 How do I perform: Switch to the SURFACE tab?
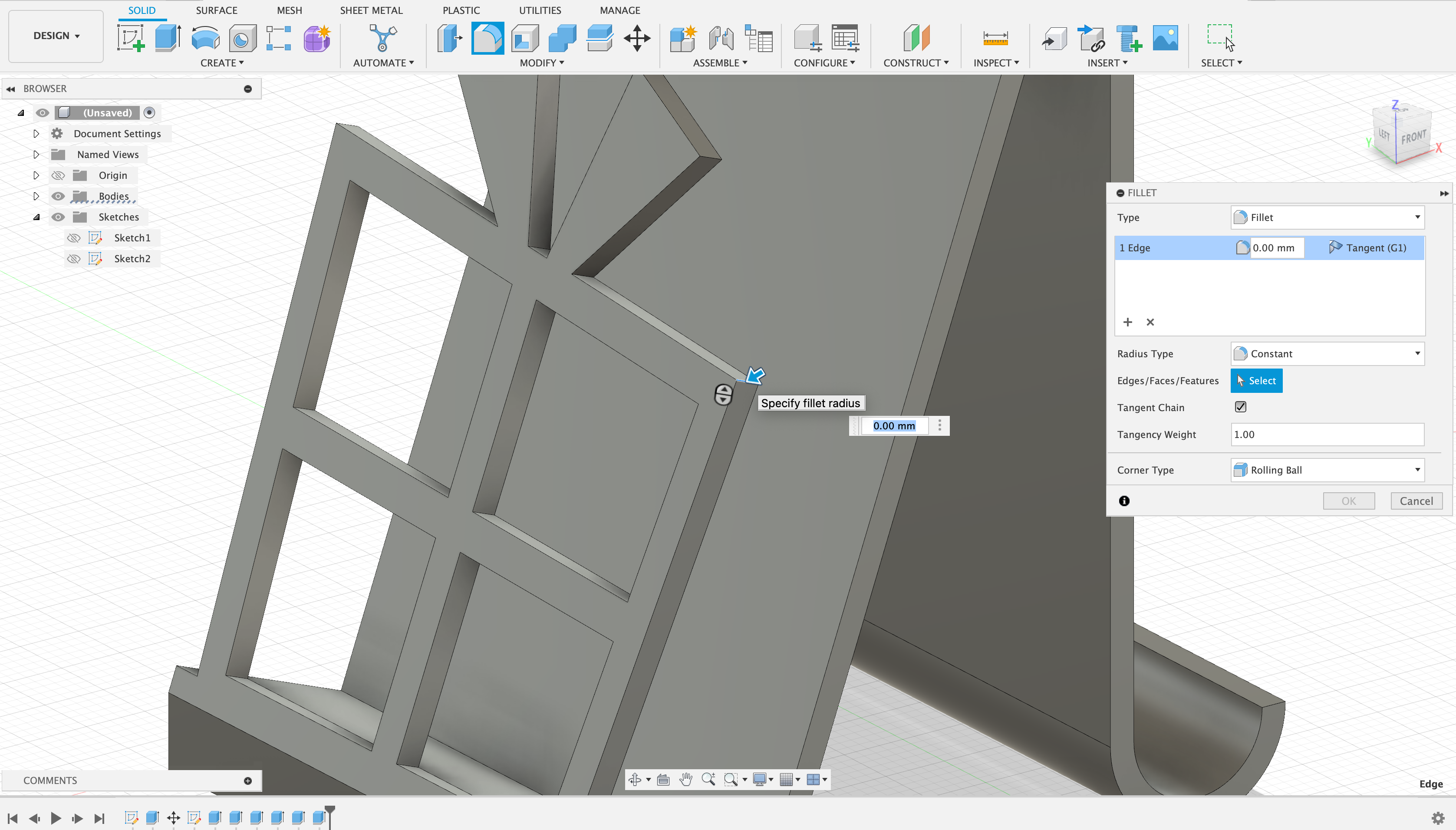[216, 10]
